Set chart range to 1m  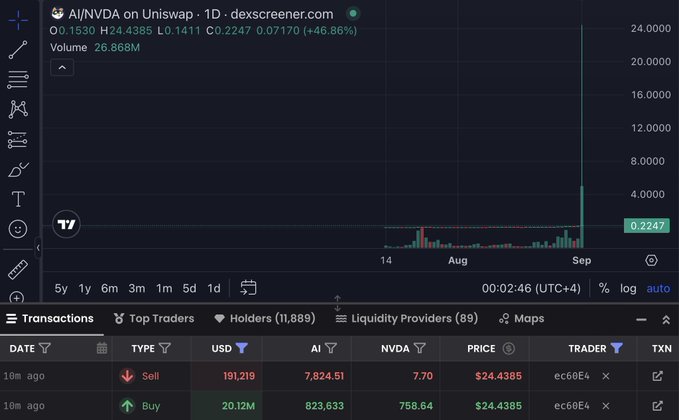pos(164,288)
